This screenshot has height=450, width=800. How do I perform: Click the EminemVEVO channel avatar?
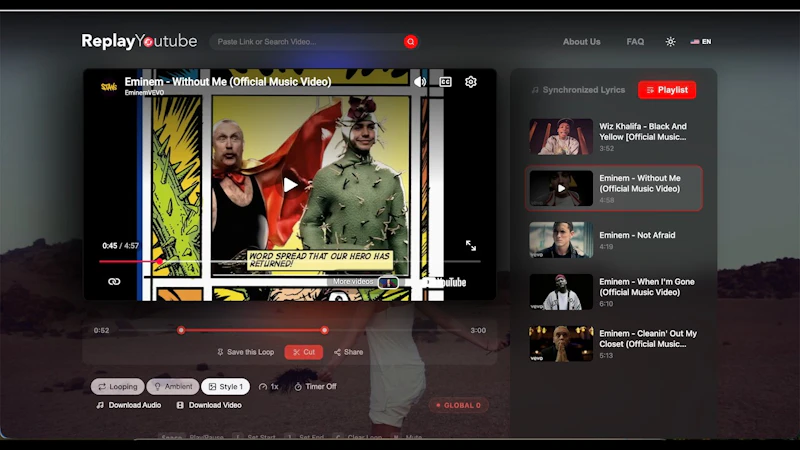(x=109, y=87)
